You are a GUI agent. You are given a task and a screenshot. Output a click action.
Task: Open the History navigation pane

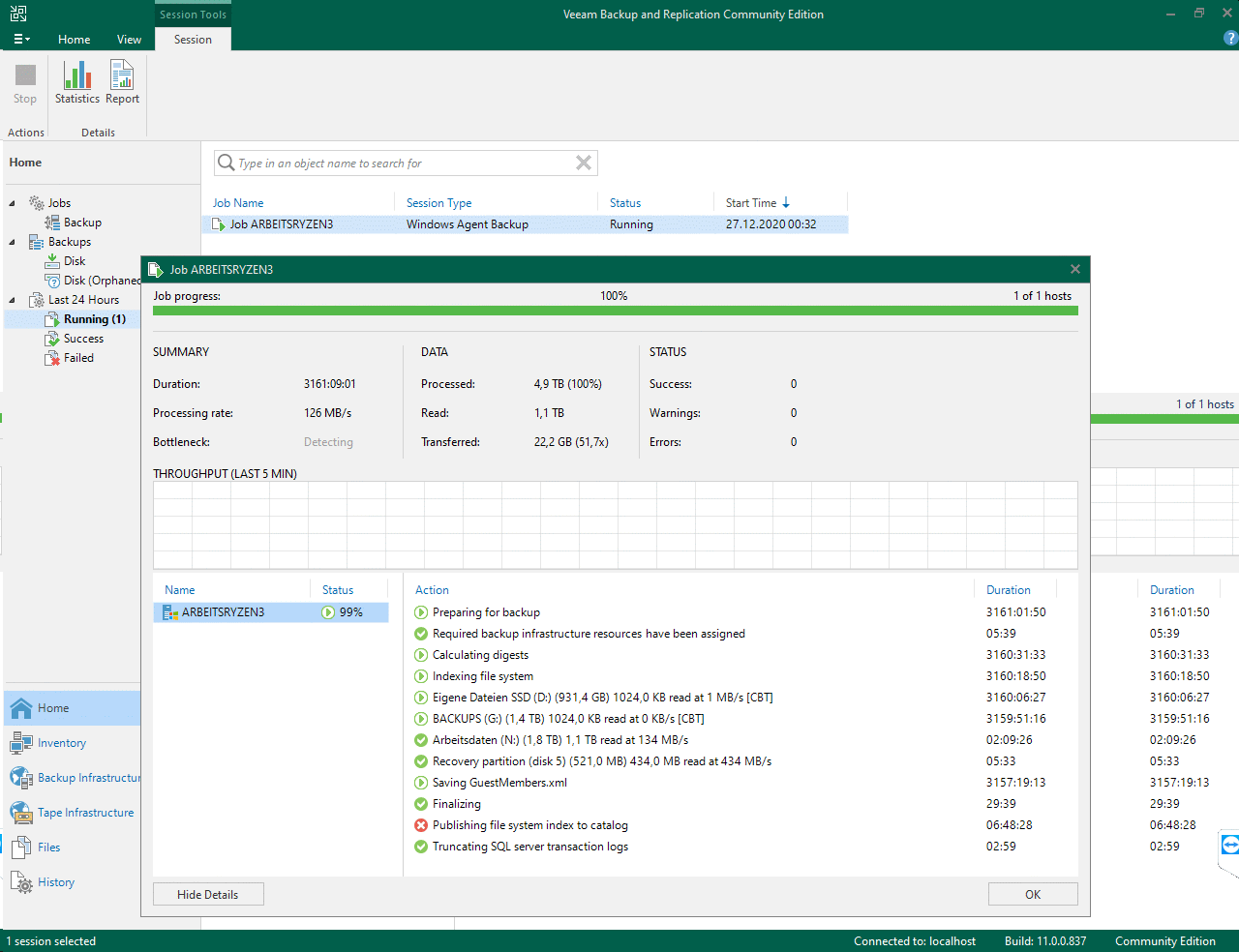click(x=73, y=882)
